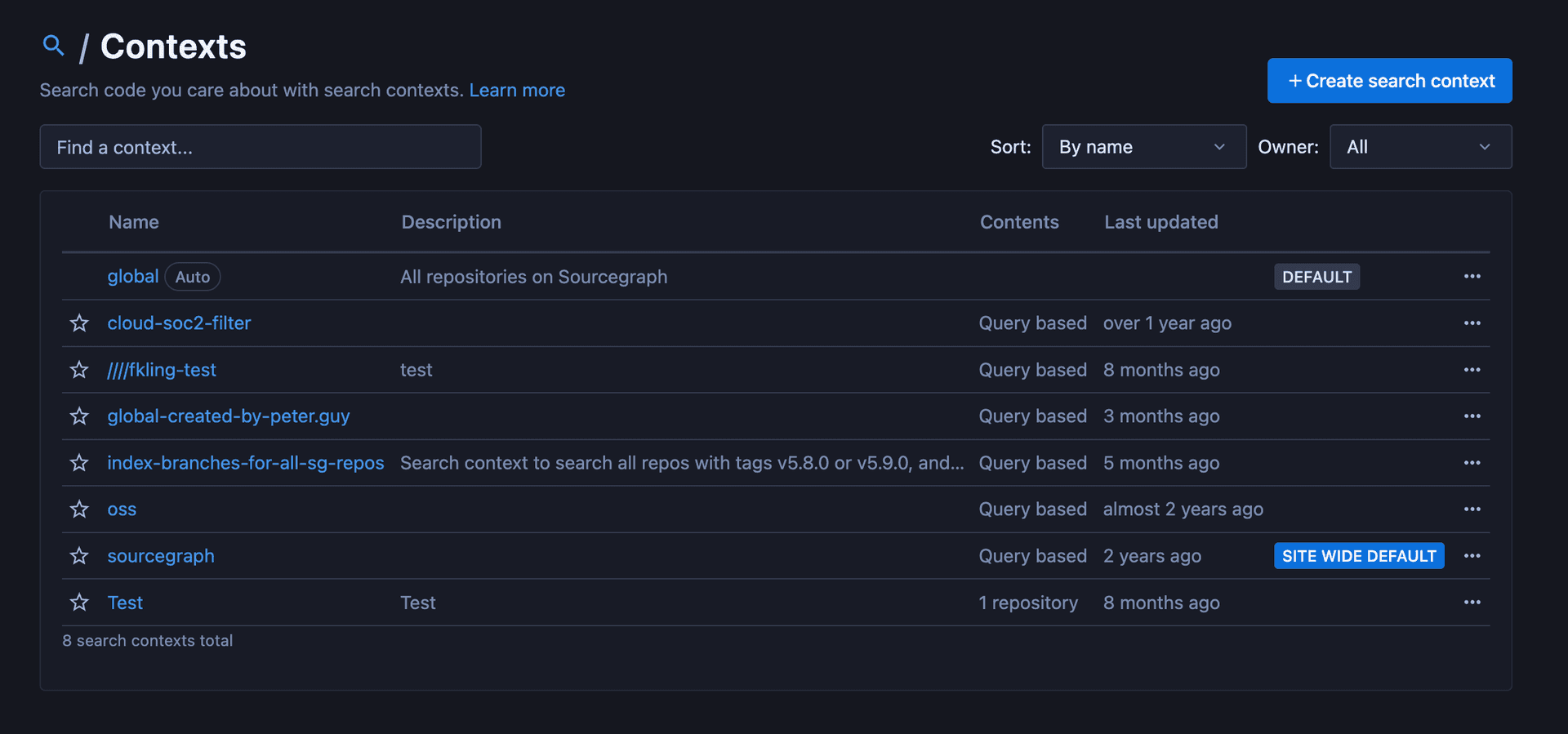Click 'Test' description in the Test row

click(418, 603)
